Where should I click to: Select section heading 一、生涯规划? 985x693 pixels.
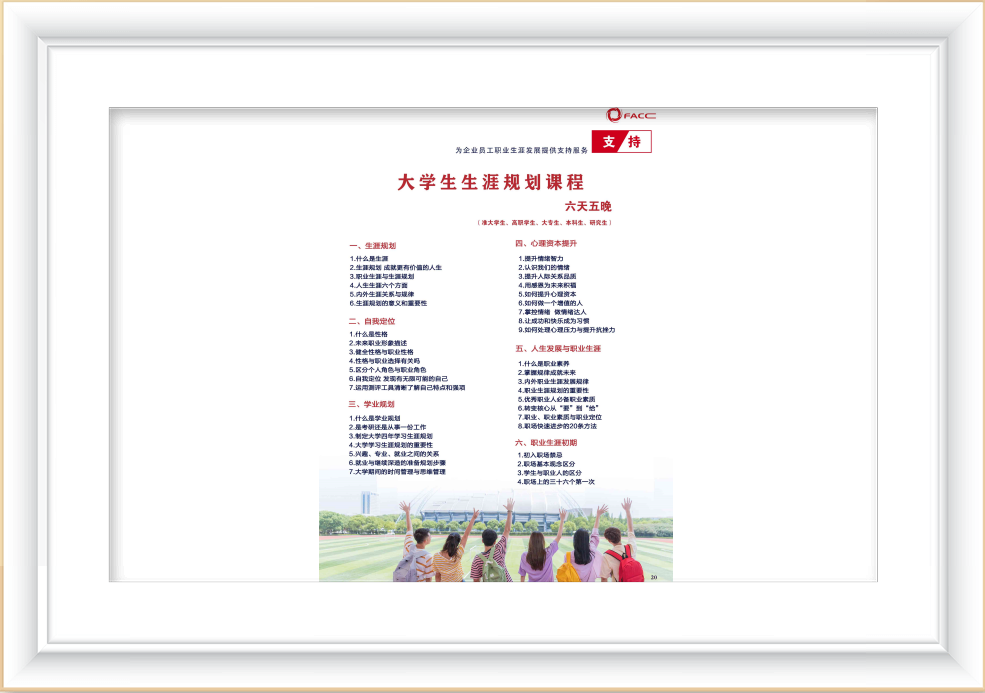[372, 246]
